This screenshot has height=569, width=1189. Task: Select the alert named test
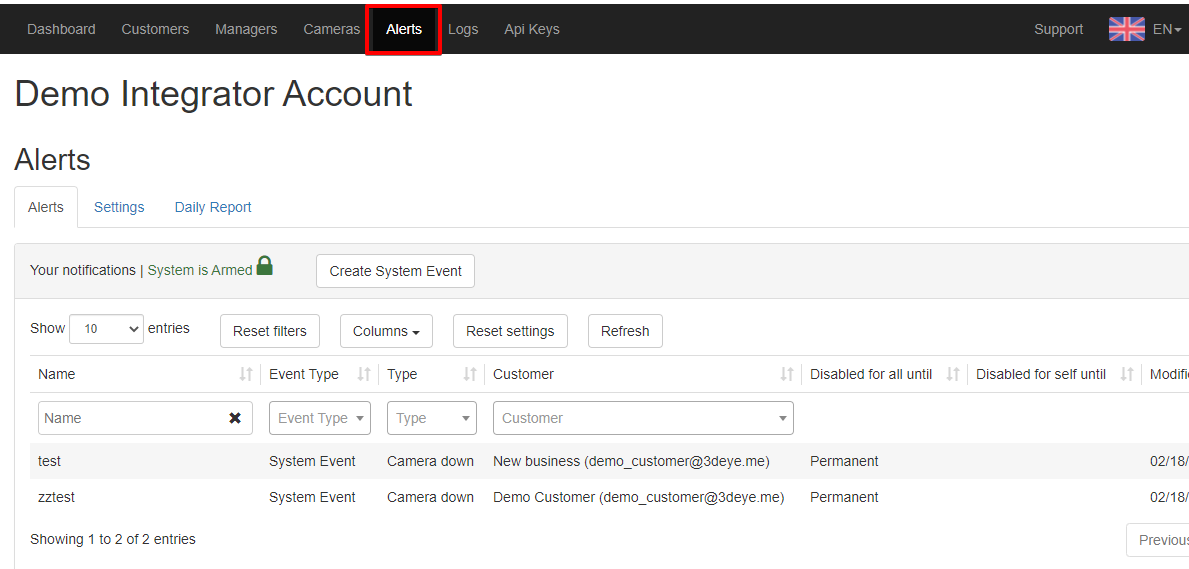(x=49, y=461)
